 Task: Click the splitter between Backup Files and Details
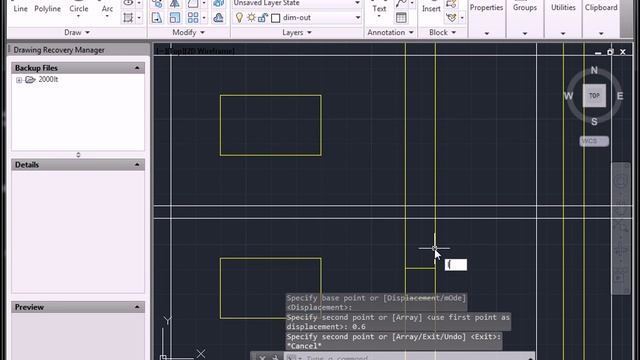pyautogui.click(x=78, y=155)
